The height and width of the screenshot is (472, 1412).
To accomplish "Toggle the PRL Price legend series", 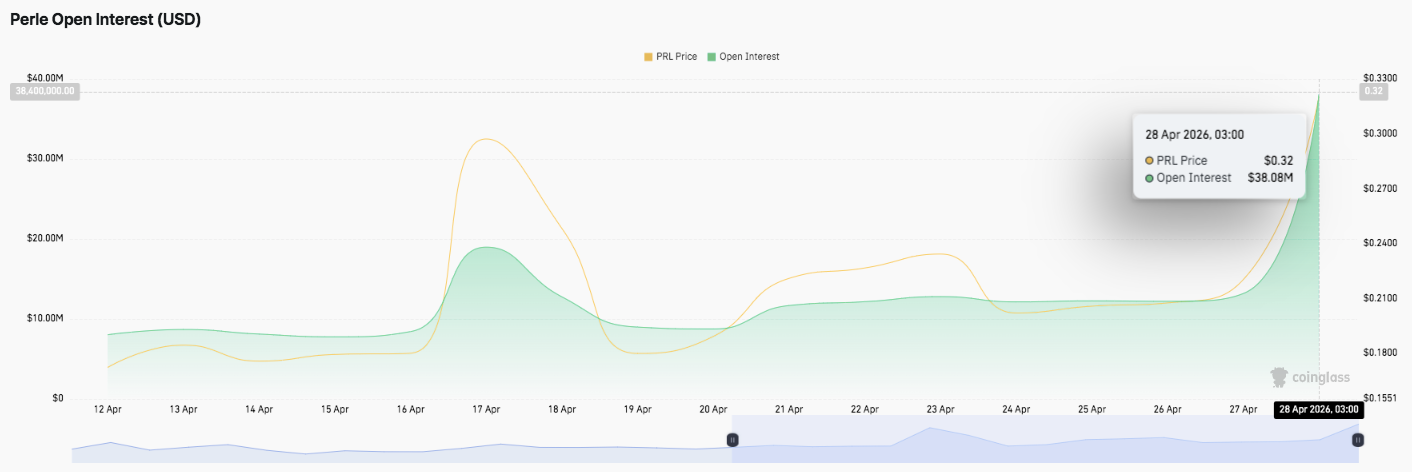I will (x=676, y=57).
